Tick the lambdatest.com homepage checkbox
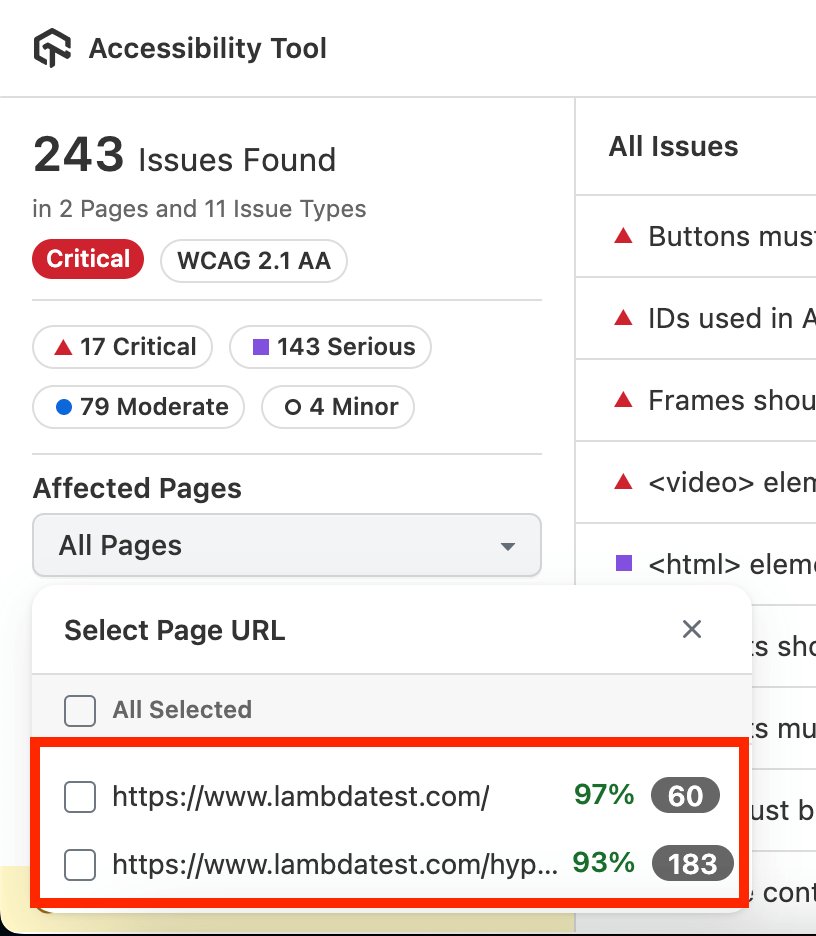This screenshot has width=816, height=936. point(80,797)
